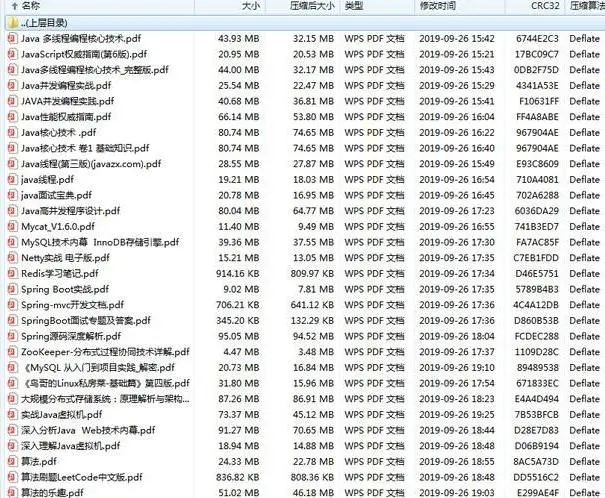Viewport: 605px width, 498px height.
Task: Select file name Netty实战 电子版.pdf
Action: click(x=66, y=258)
